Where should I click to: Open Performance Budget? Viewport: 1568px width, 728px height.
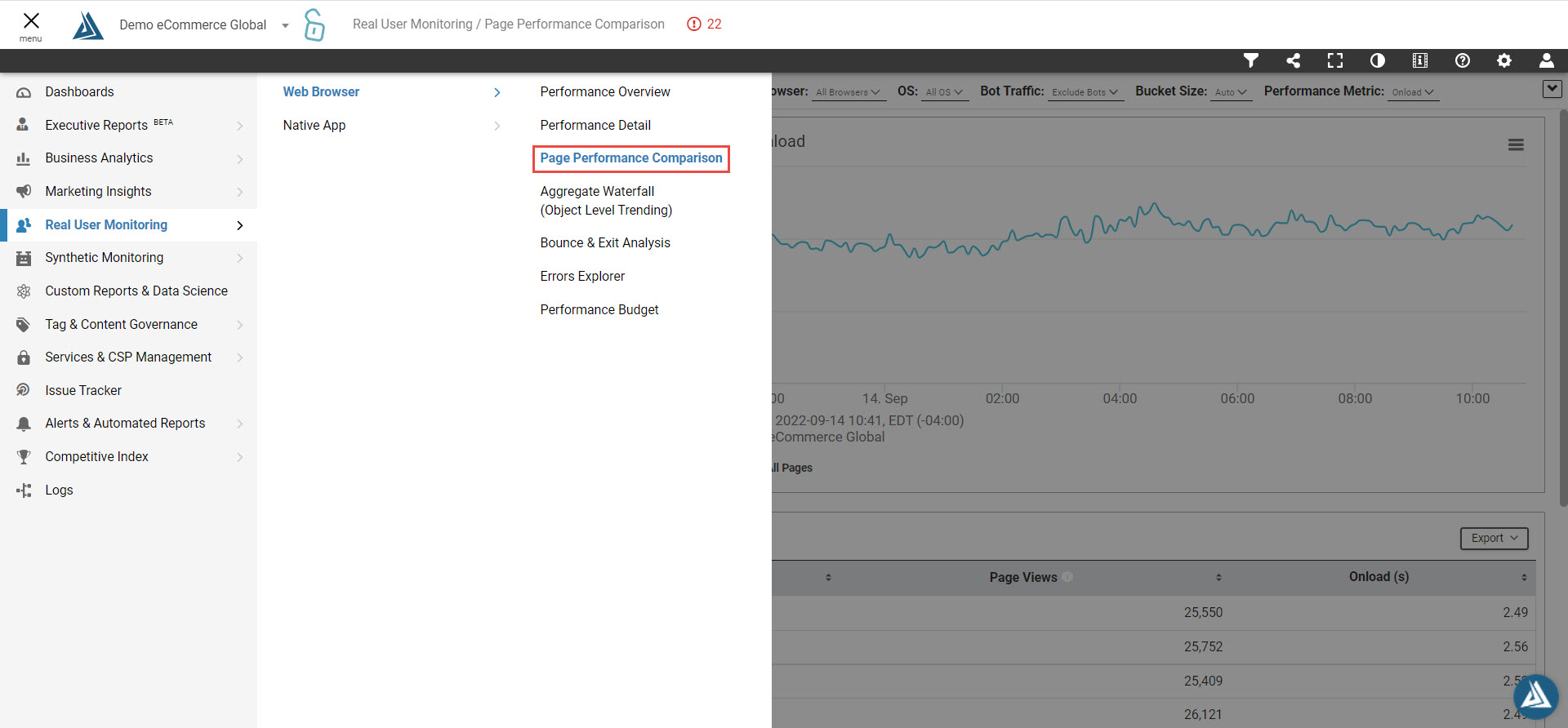click(x=599, y=309)
